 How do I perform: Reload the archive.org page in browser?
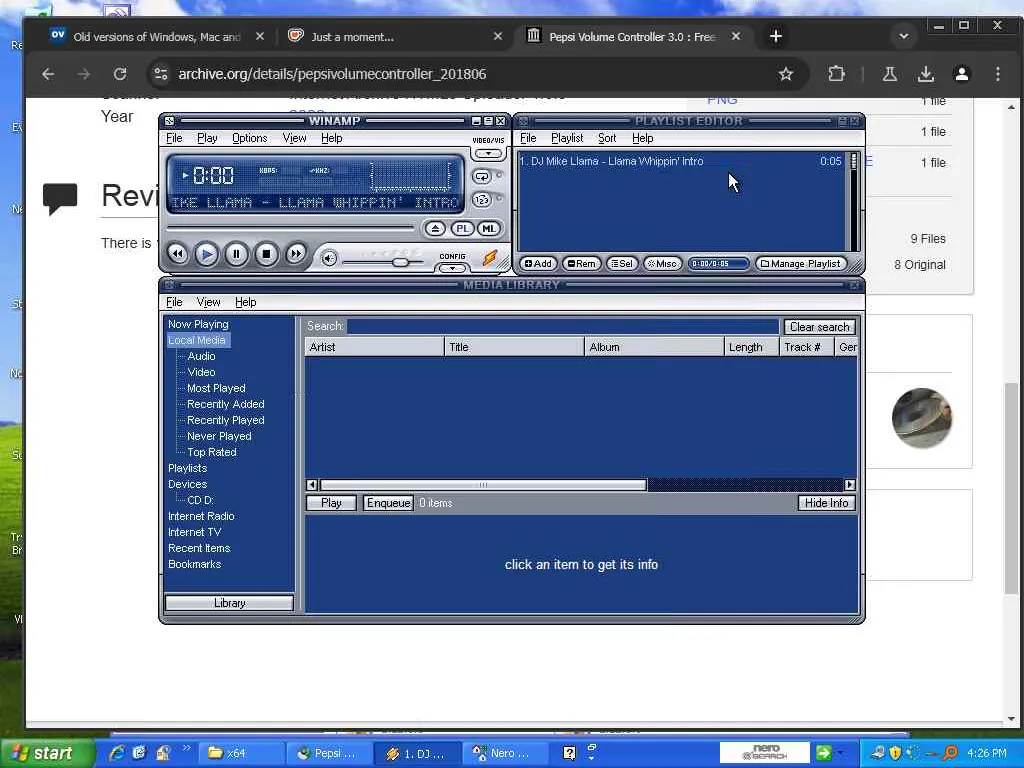(120, 74)
